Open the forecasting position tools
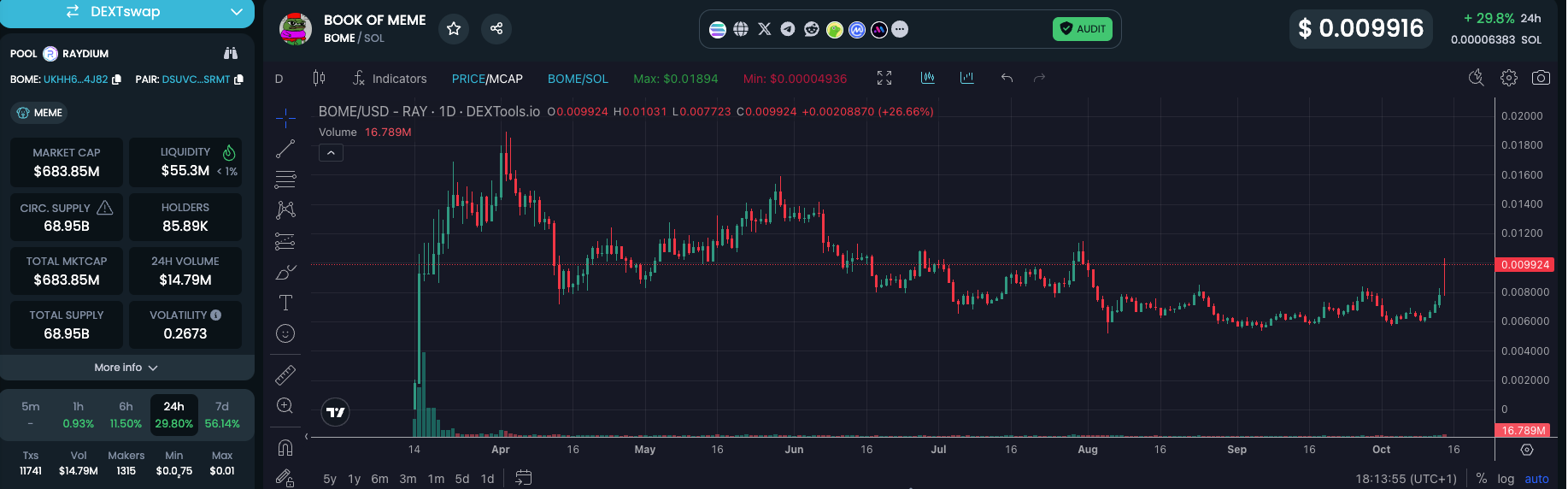The image size is (1568, 489). 285,241
